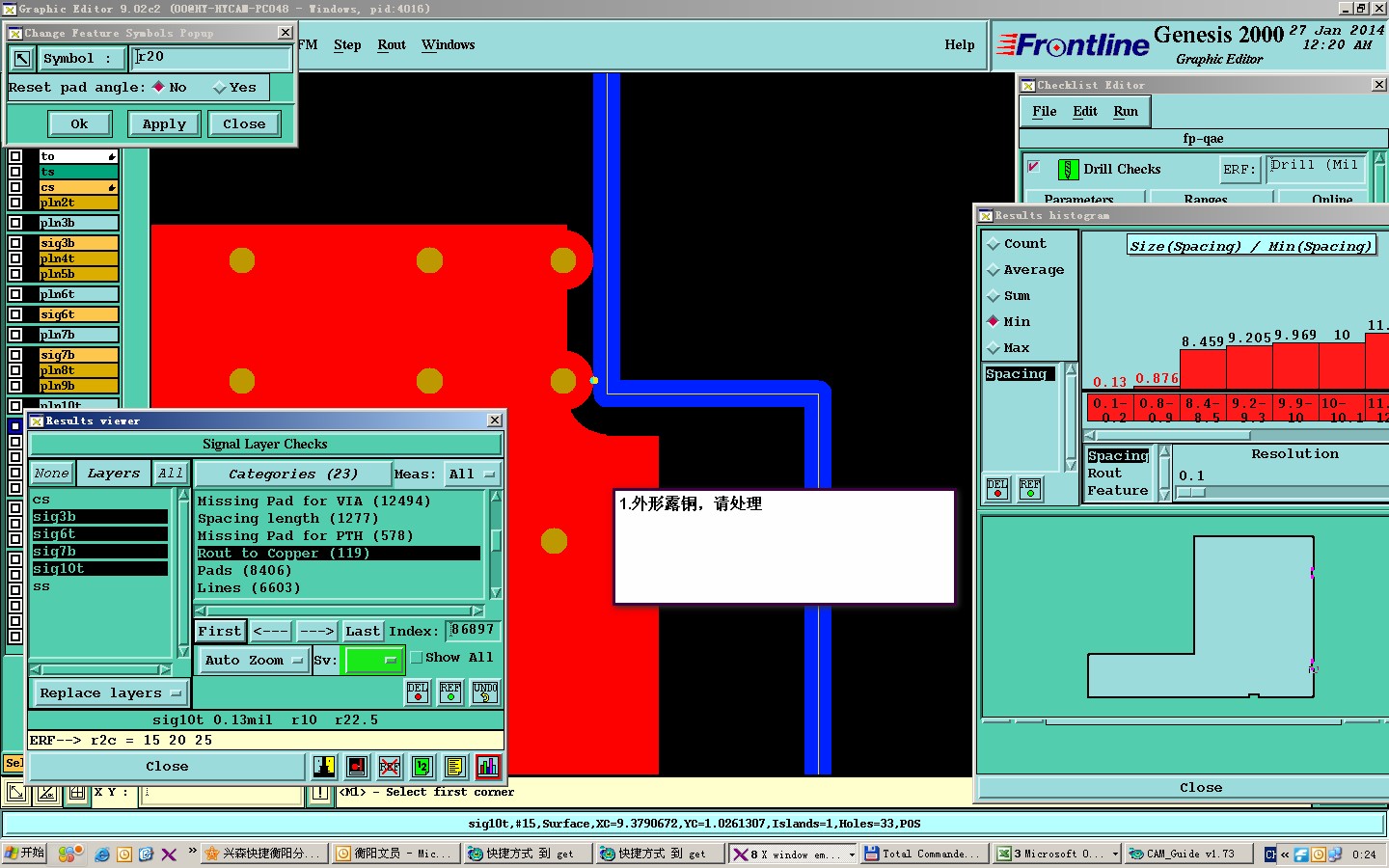
Task: Open the Meas: All dropdown
Action: pos(473,475)
